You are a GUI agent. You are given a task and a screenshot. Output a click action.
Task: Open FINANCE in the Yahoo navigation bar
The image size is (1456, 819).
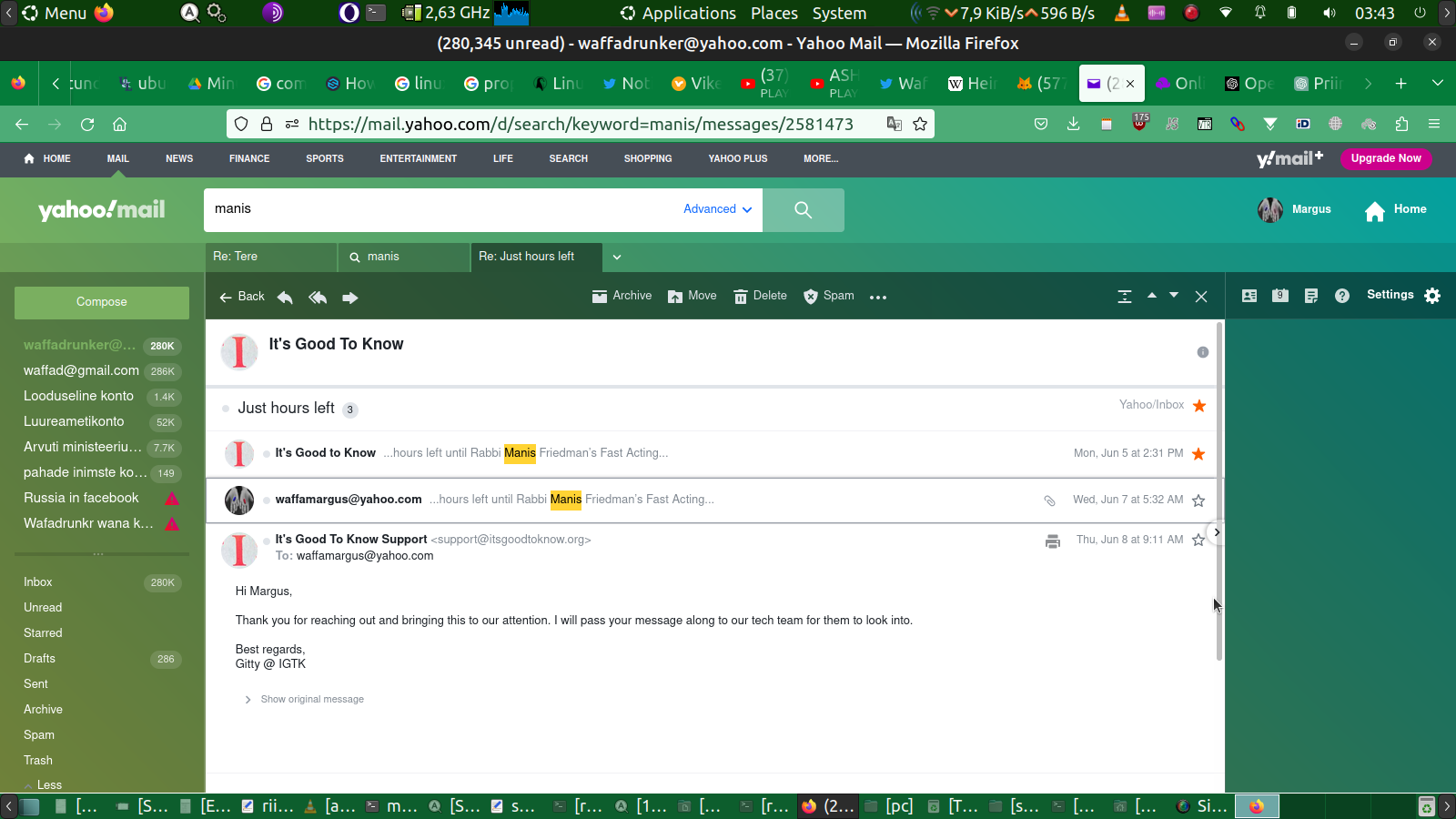coord(249,159)
